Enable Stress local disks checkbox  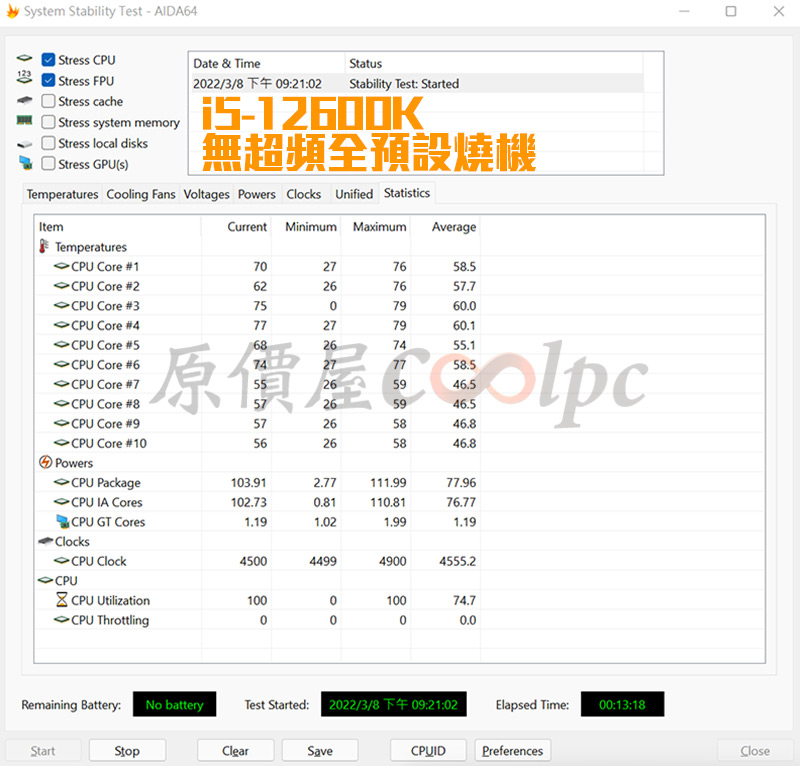pyautogui.click(x=48, y=143)
